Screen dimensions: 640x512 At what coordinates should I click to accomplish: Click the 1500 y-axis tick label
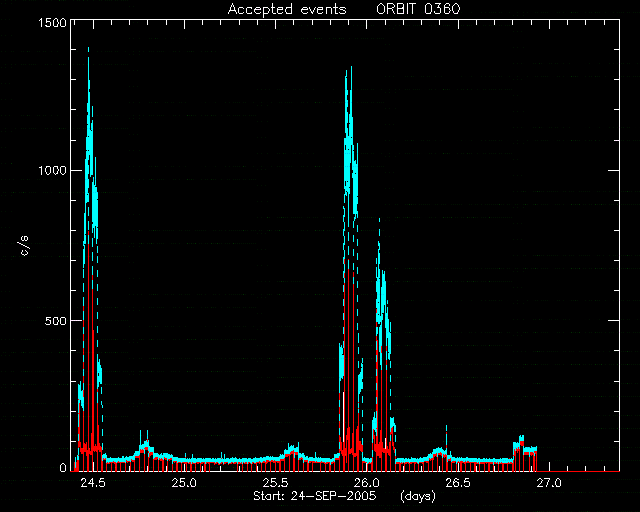(52, 22)
